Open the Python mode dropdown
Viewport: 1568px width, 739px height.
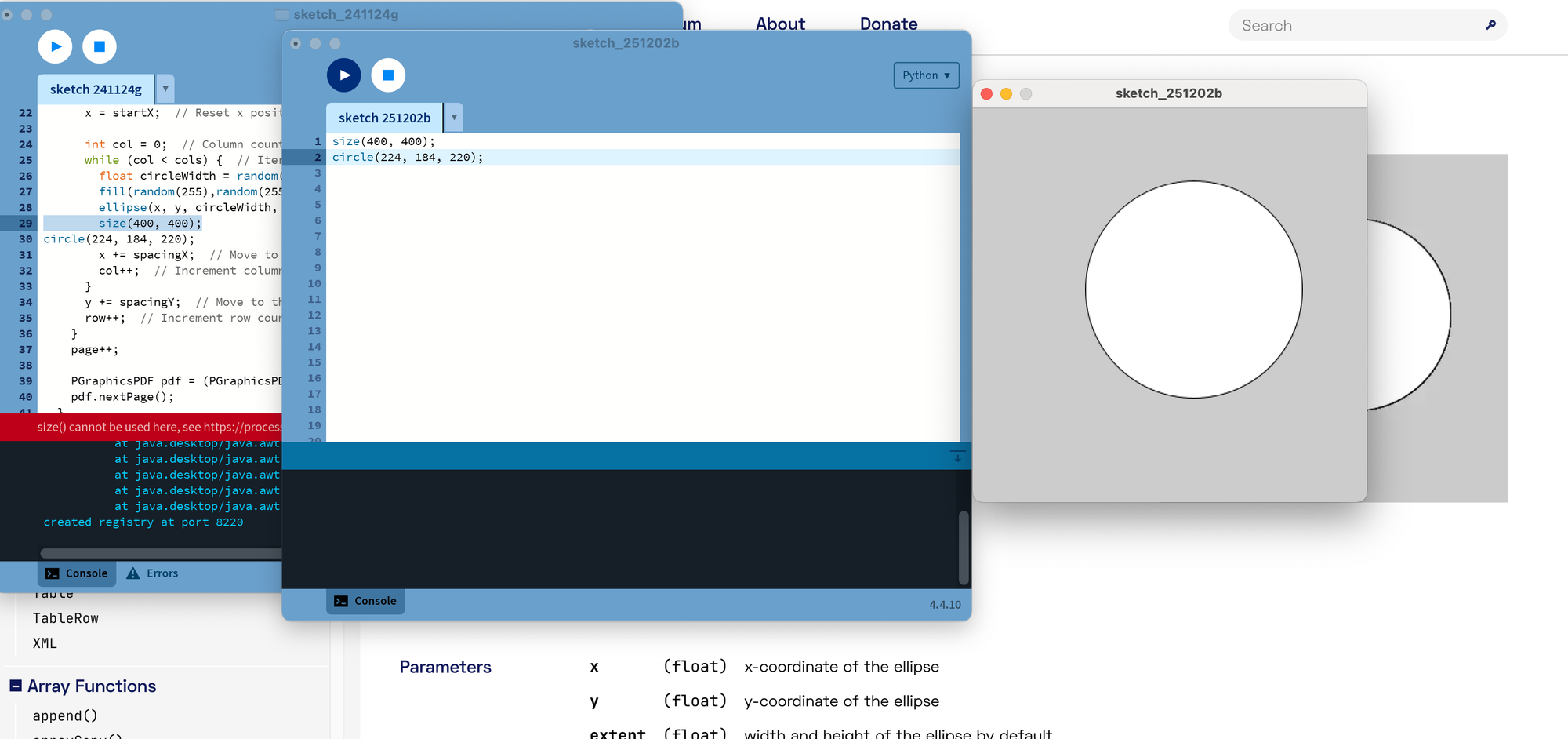pyautogui.click(x=926, y=75)
